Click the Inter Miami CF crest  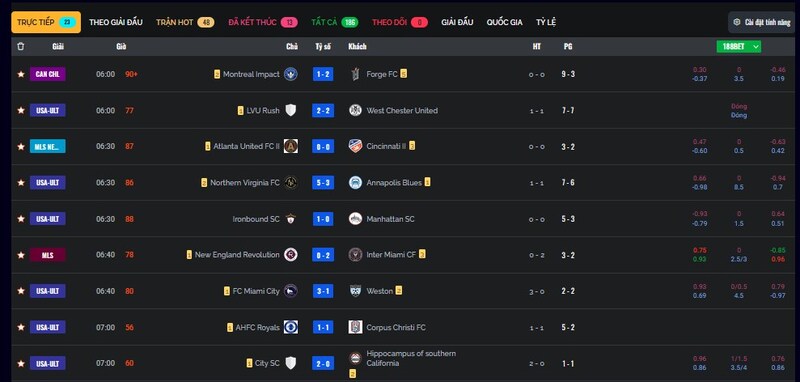(x=356, y=254)
